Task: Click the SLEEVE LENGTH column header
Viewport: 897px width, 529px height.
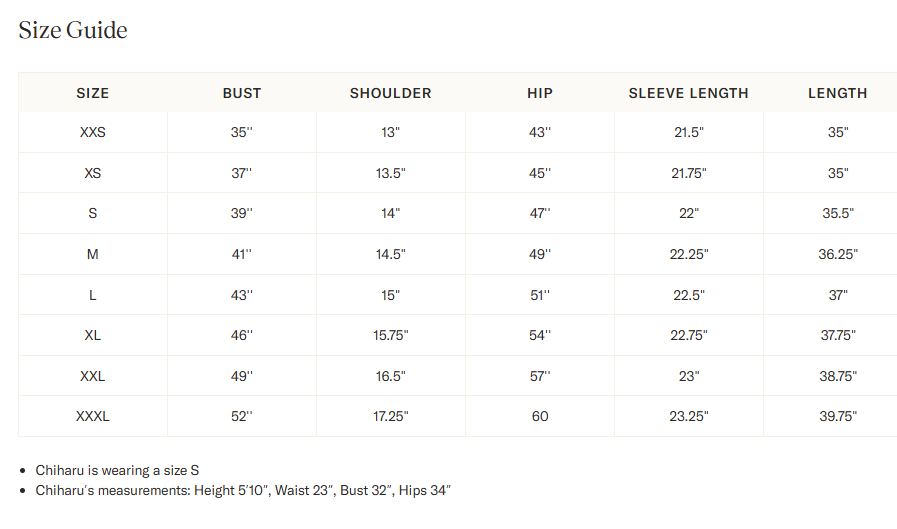Action: (689, 93)
